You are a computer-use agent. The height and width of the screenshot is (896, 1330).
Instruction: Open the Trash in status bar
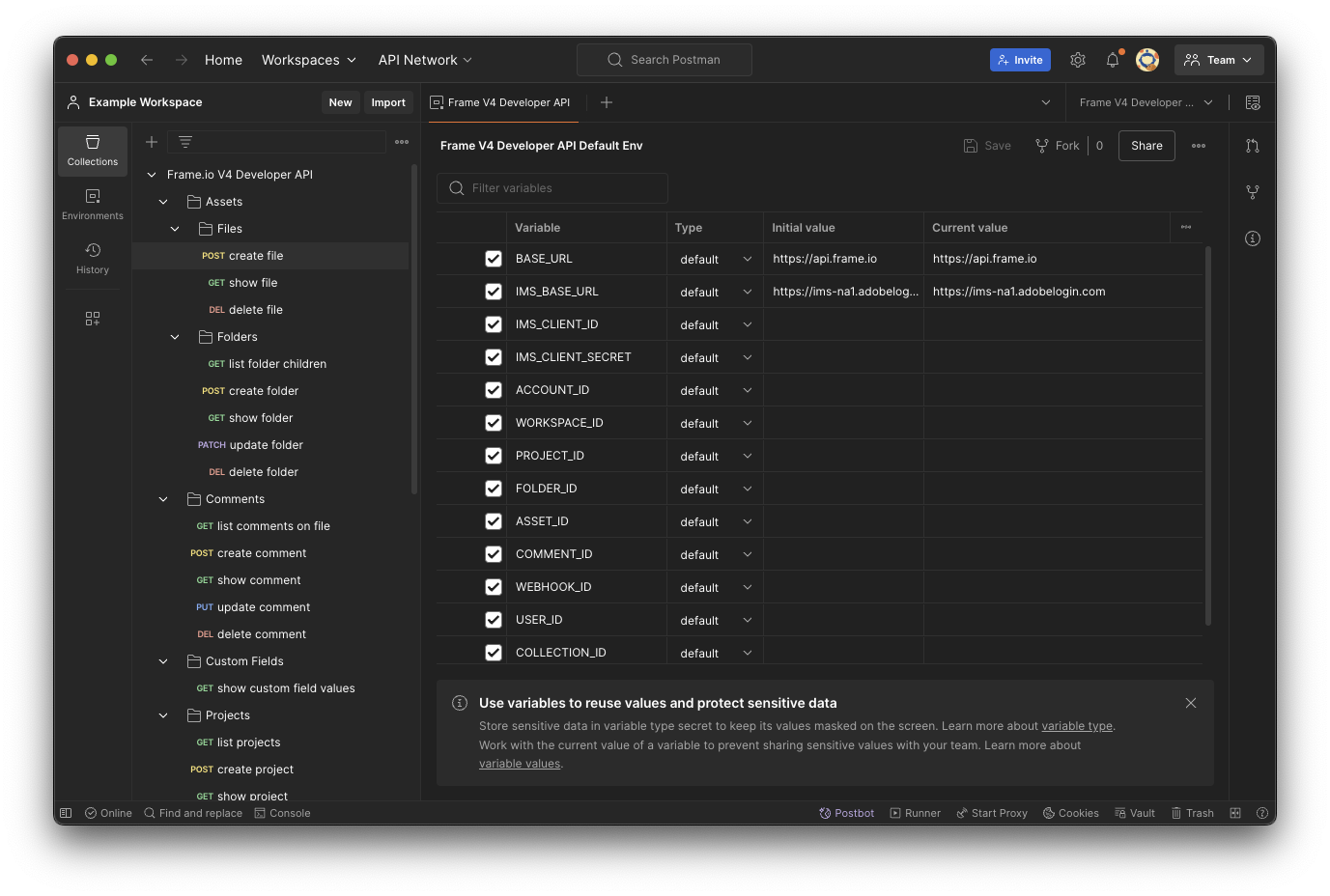click(x=1192, y=813)
